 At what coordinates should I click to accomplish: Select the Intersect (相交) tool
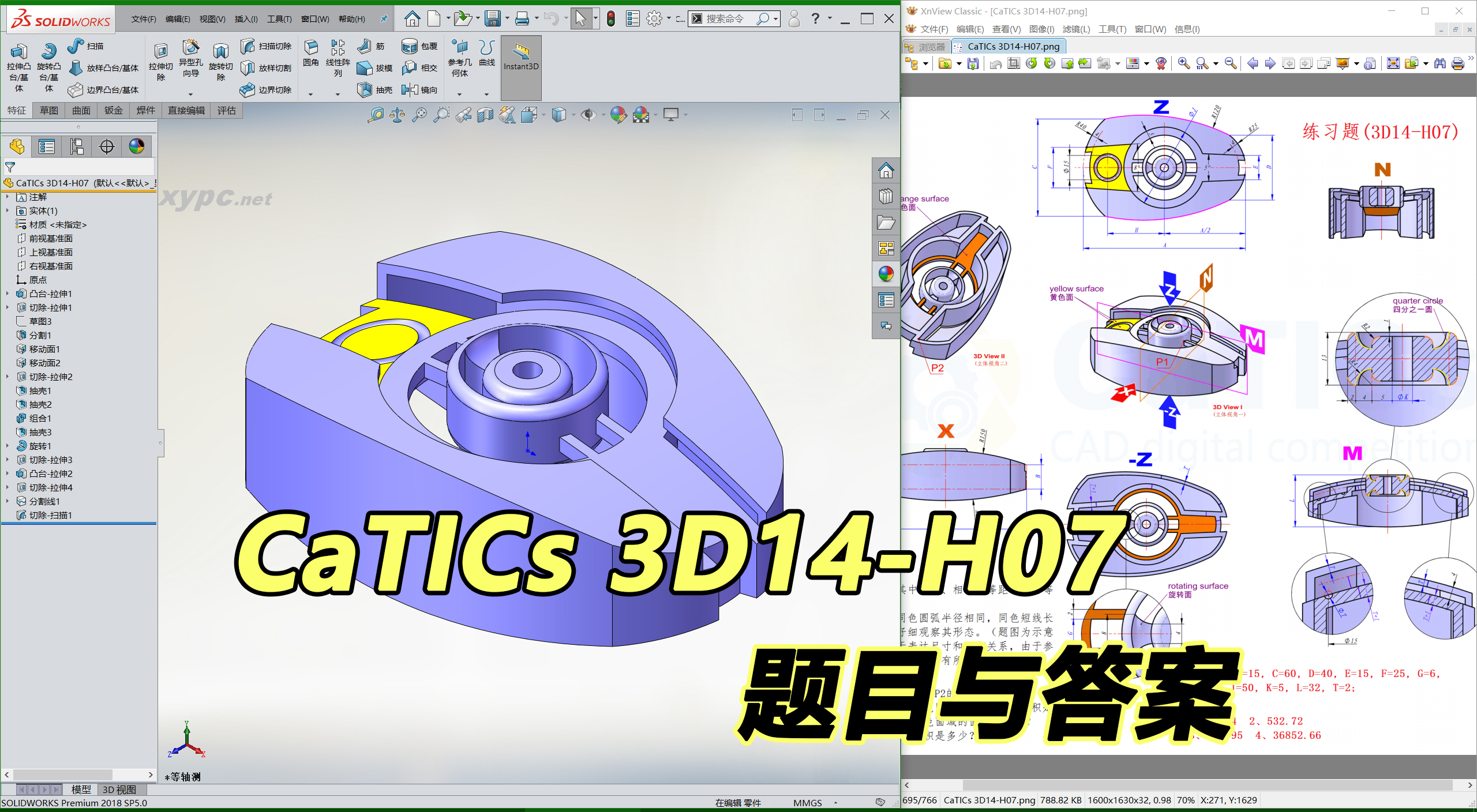(x=419, y=67)
